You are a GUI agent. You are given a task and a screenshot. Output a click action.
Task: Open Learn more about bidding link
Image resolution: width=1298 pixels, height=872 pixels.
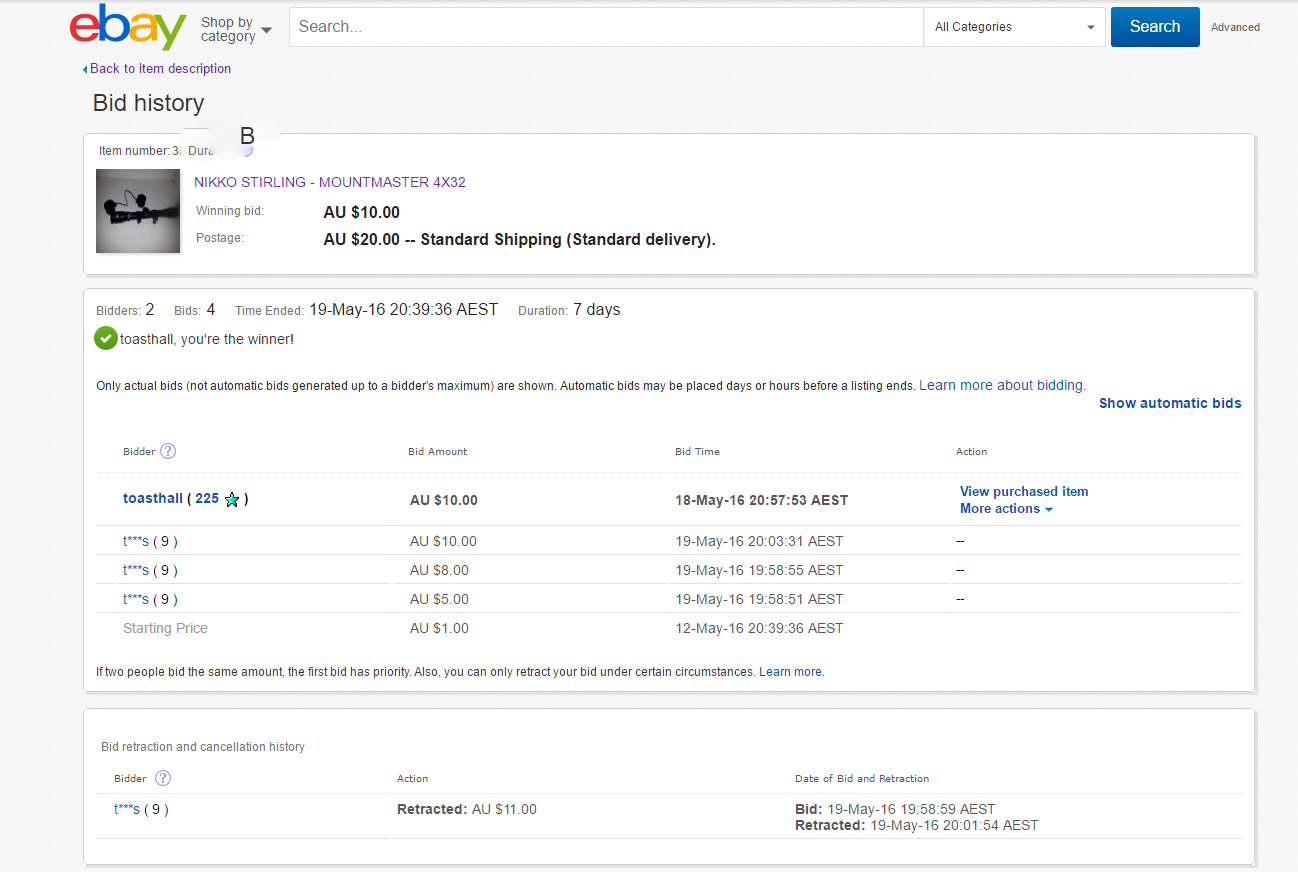click(1001, 385)
